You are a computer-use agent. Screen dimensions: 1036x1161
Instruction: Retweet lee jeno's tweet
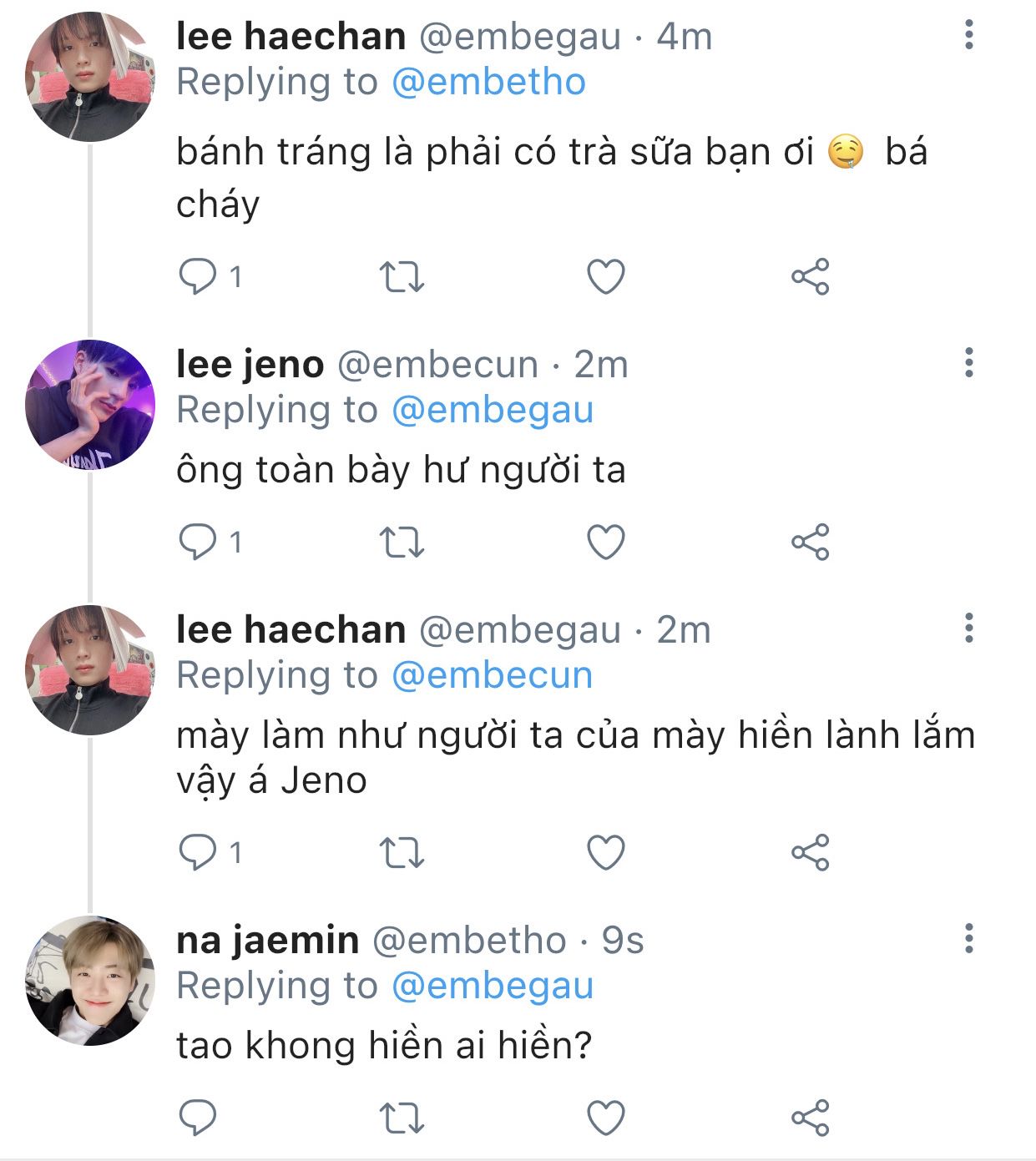click(x=402, y=543)
